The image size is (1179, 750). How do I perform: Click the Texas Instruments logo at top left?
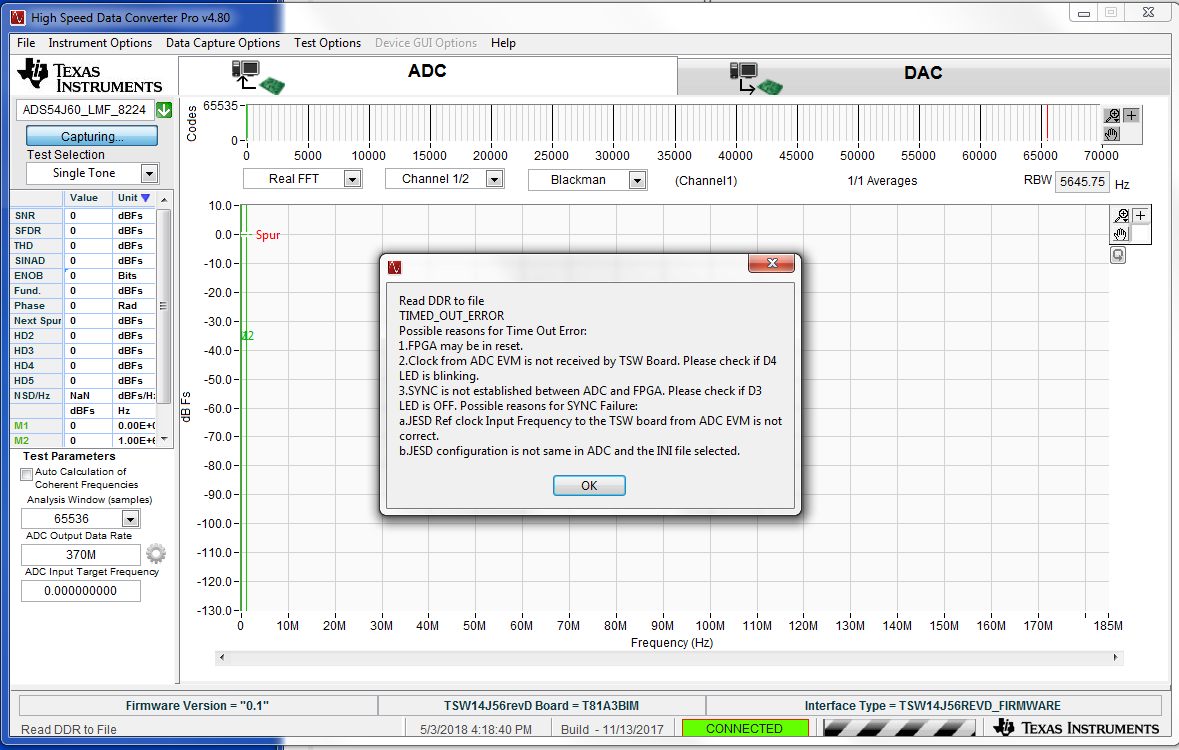point(90,77)
